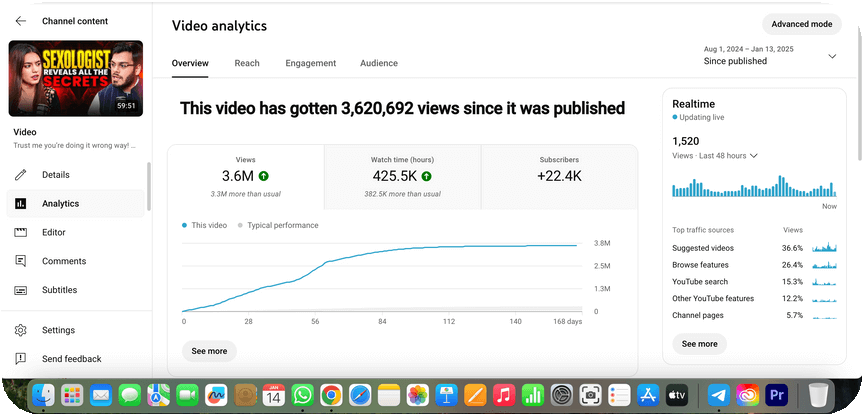Click the Advanced mode button
This screenshot has width=862, height=414.
pyautogui.click(x=801, y=24)
